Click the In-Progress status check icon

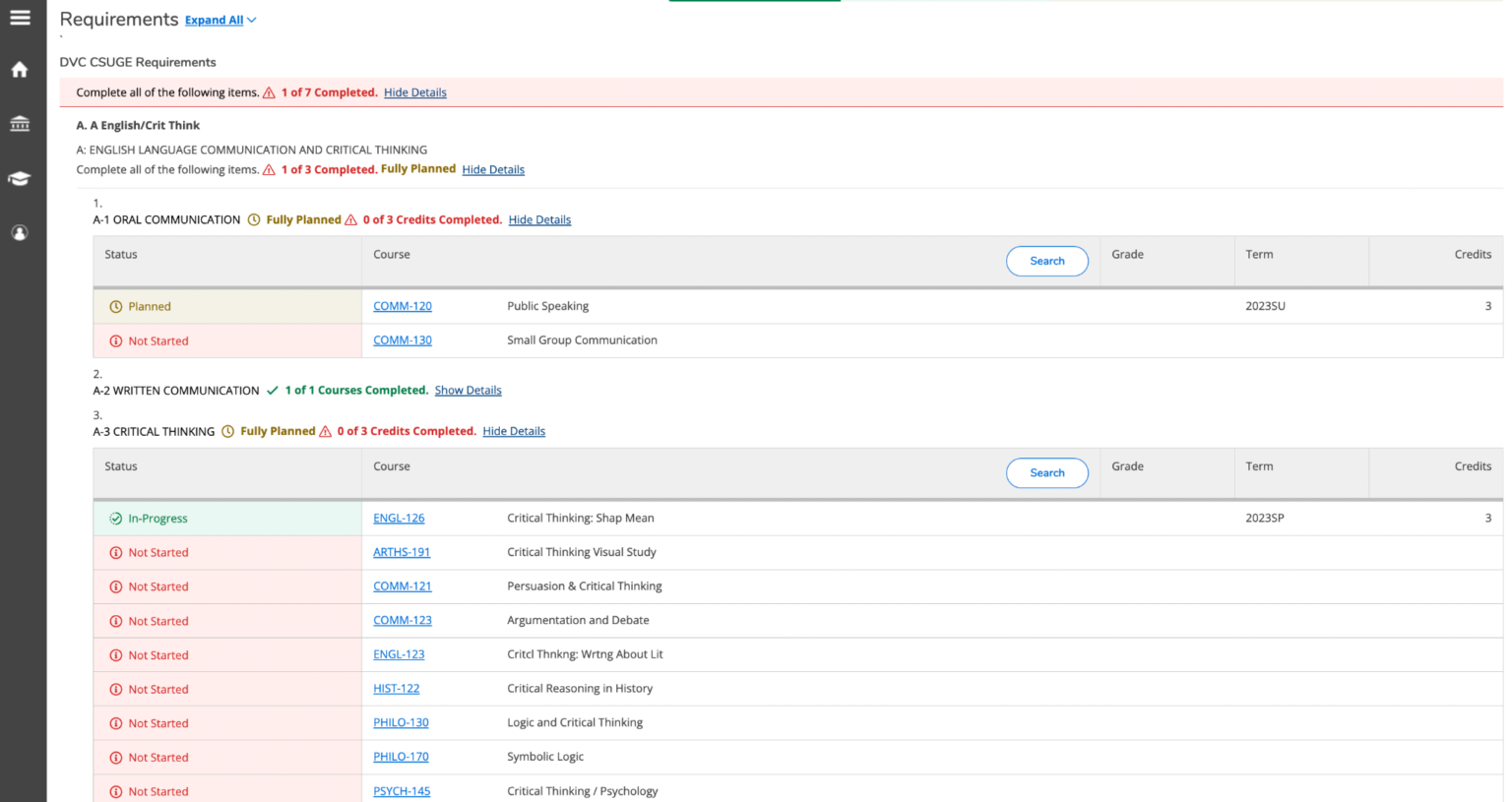coord(116,519)
